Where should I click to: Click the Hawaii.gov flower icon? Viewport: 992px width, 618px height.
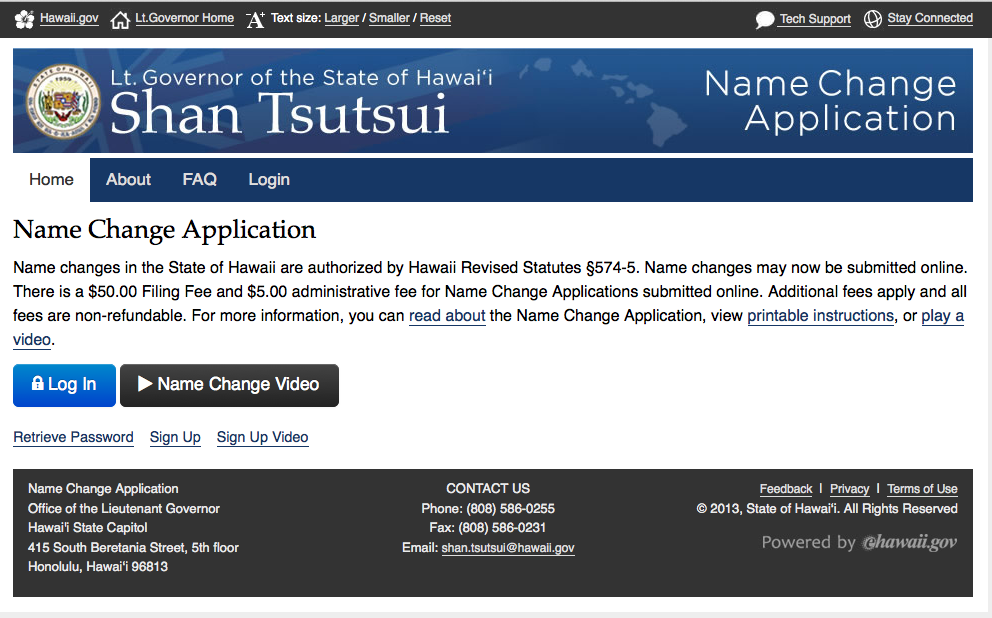pos(24,20)
